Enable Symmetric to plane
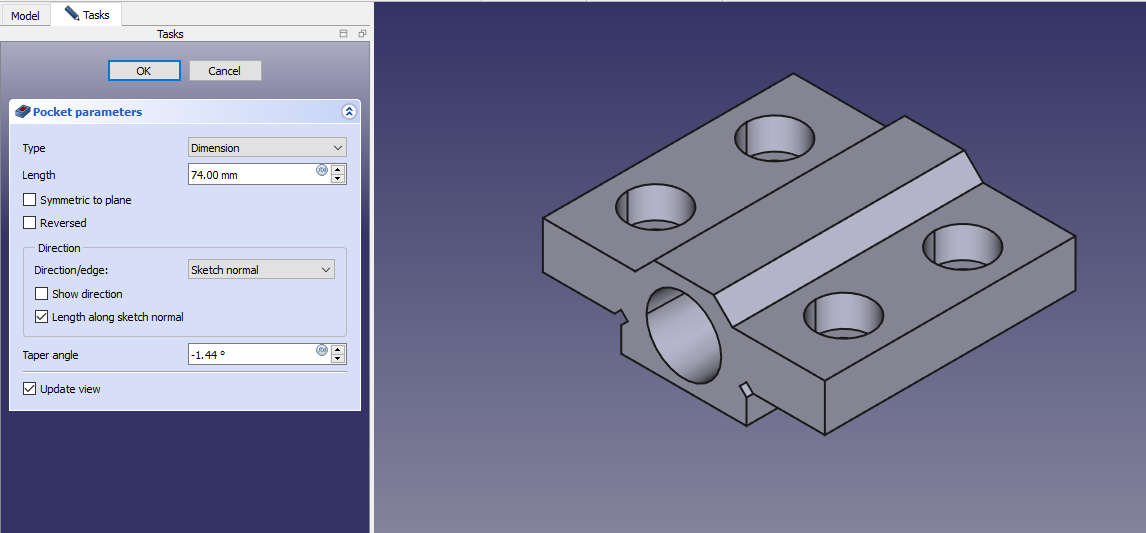The height and width of the screenshot is (533, 1146). pos(29,200)
